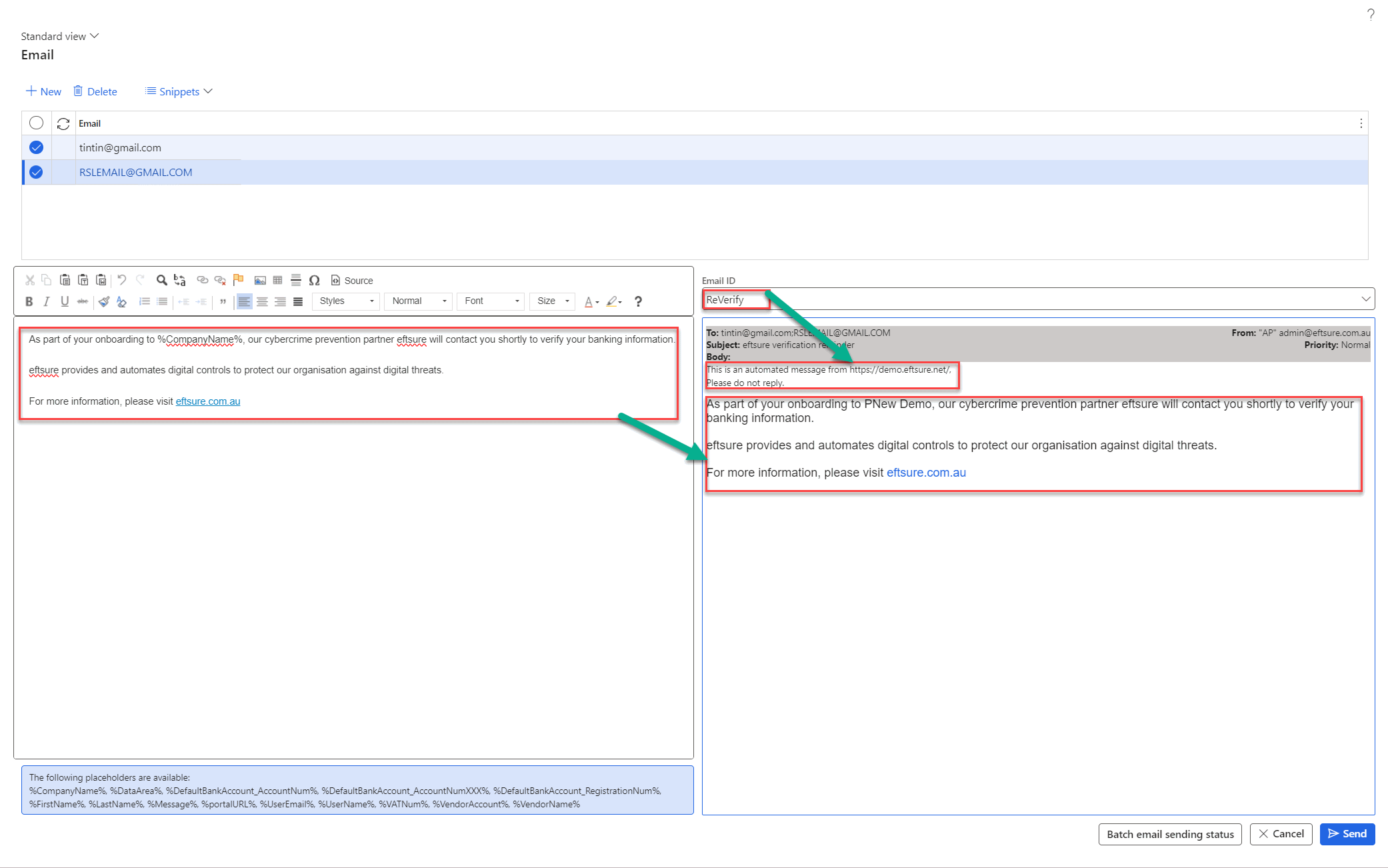This screenshot has height=868, width=1388.
Task: Click New to add an email
Action: [43, 91]
